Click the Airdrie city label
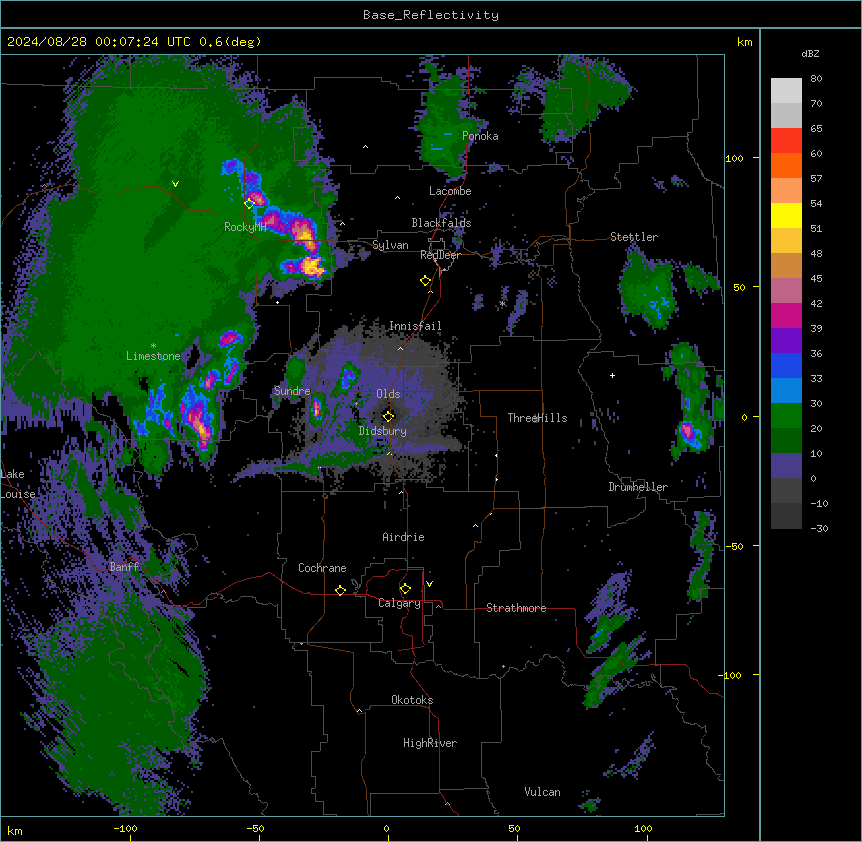The image size is (862, 842). coord(404,537)
